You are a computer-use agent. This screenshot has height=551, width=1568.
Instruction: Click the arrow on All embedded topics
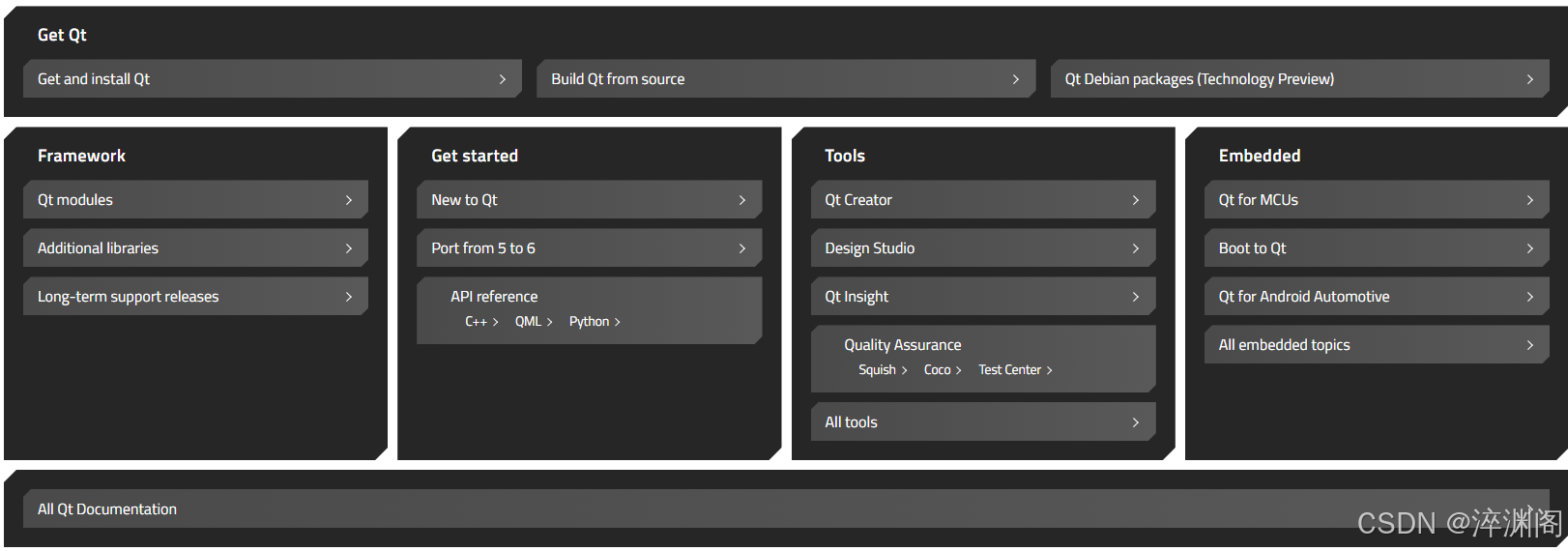pyautogui.click(x=1530, y=345)
